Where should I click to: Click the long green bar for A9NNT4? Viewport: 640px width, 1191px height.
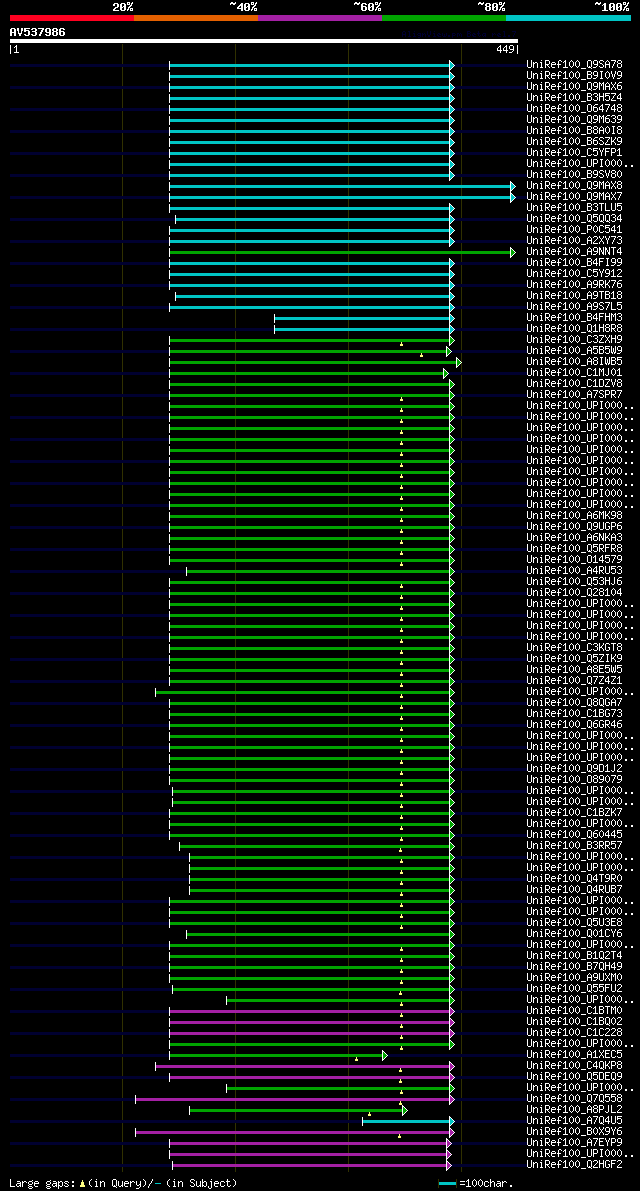[x=341, y=252]
